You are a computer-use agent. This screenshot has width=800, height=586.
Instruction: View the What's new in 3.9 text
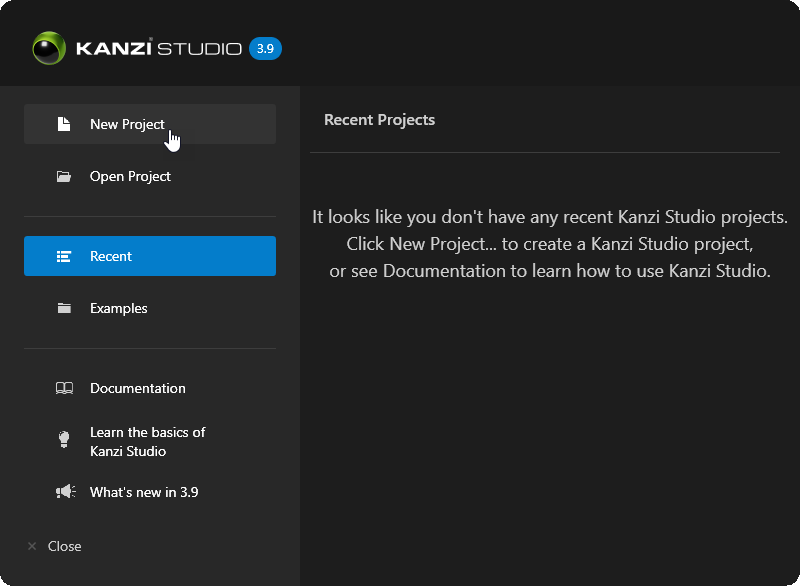click(144, 493)
